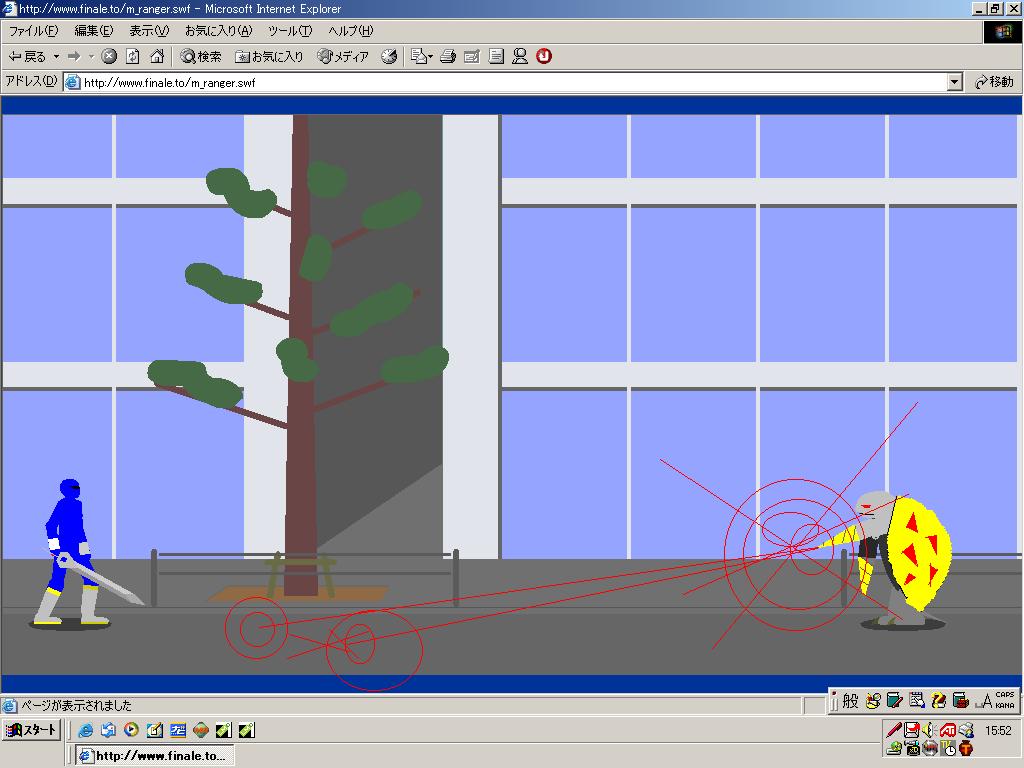Open the Edit (編集) menu

coord(93,31)
